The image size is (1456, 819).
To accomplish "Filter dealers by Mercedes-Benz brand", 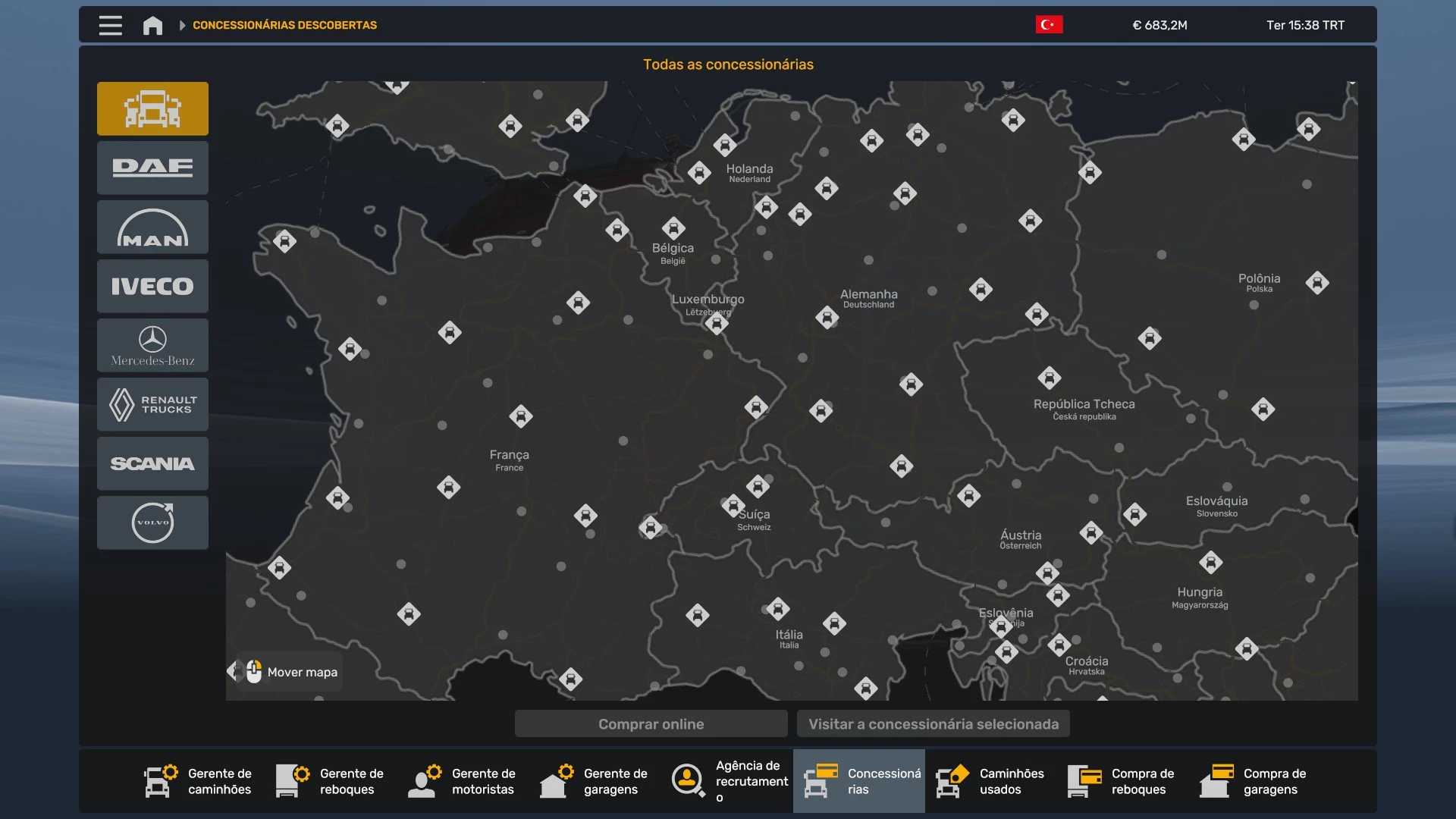I will 152,345.
